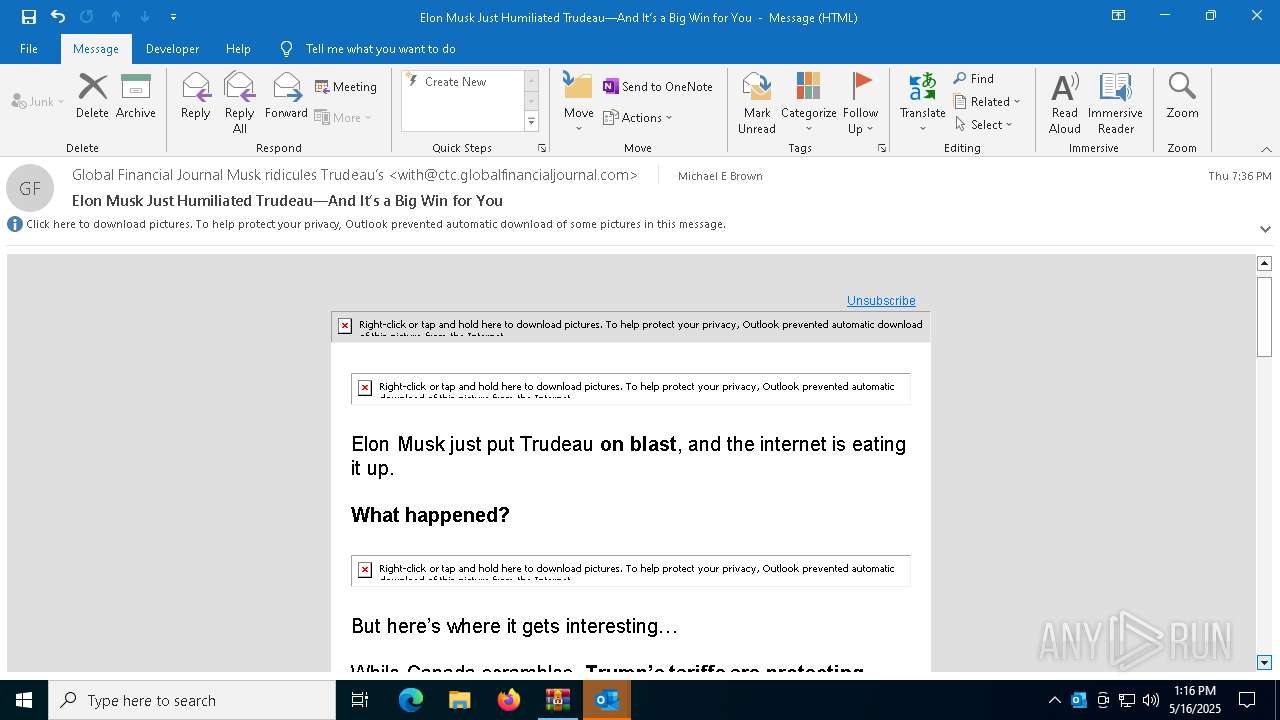Click the Michael E Brown recipient name
The height and width of the screenshot is (720, 1280).
pyautogui.click(x=720, y=176)
